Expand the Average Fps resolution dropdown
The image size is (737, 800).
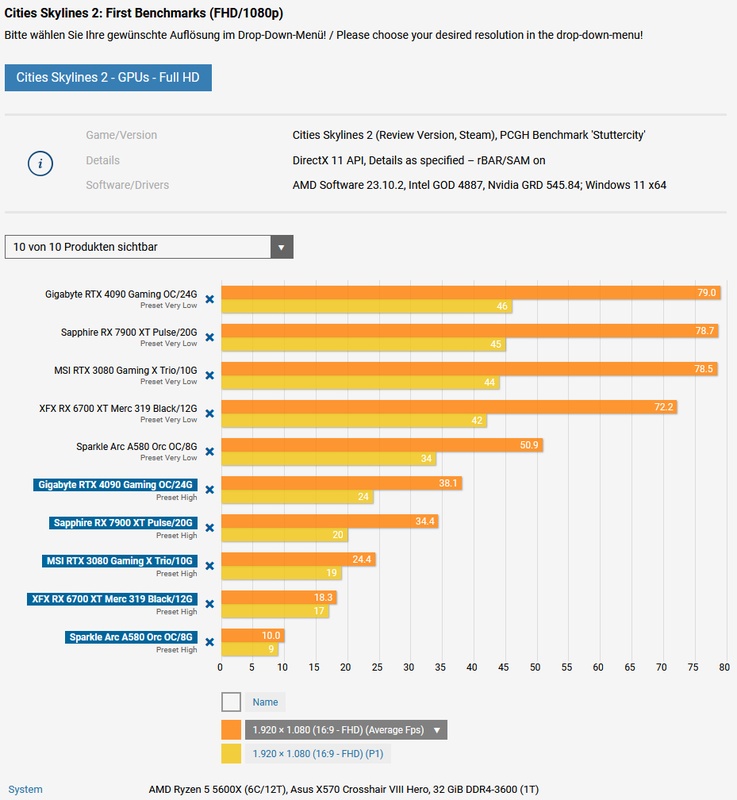click(x=436, y=730)
